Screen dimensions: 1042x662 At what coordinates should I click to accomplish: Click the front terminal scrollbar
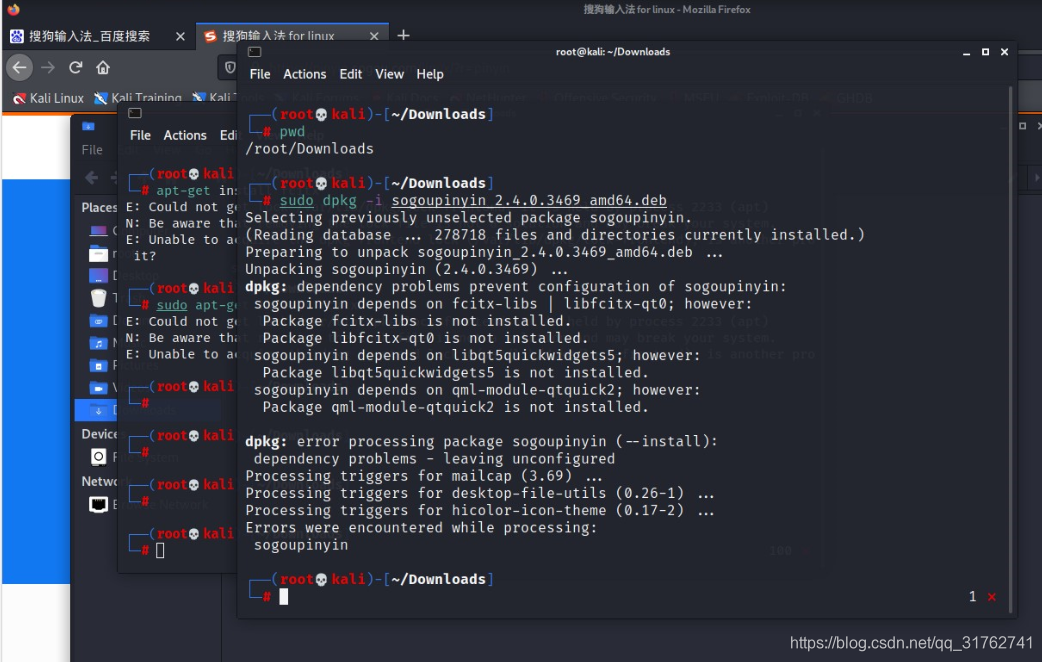click(x=1011, y=349)
